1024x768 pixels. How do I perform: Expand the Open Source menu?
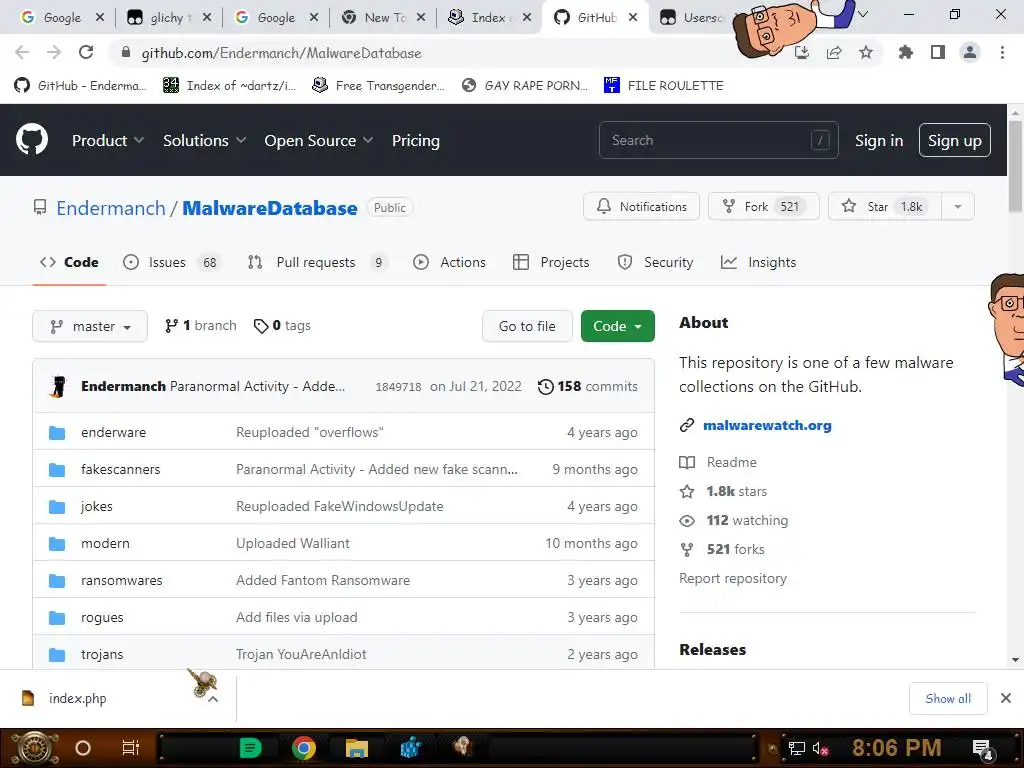(x=319, y=140)
